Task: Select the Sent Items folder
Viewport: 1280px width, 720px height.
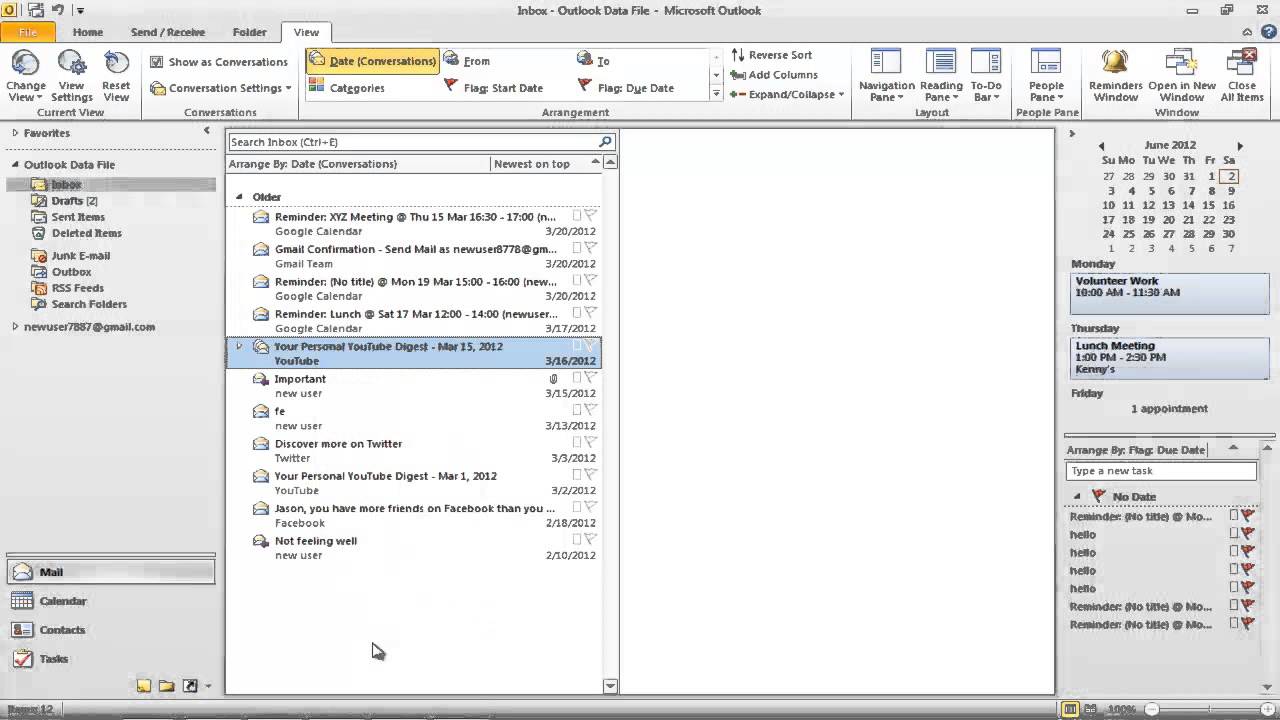Action: [77, 217]
